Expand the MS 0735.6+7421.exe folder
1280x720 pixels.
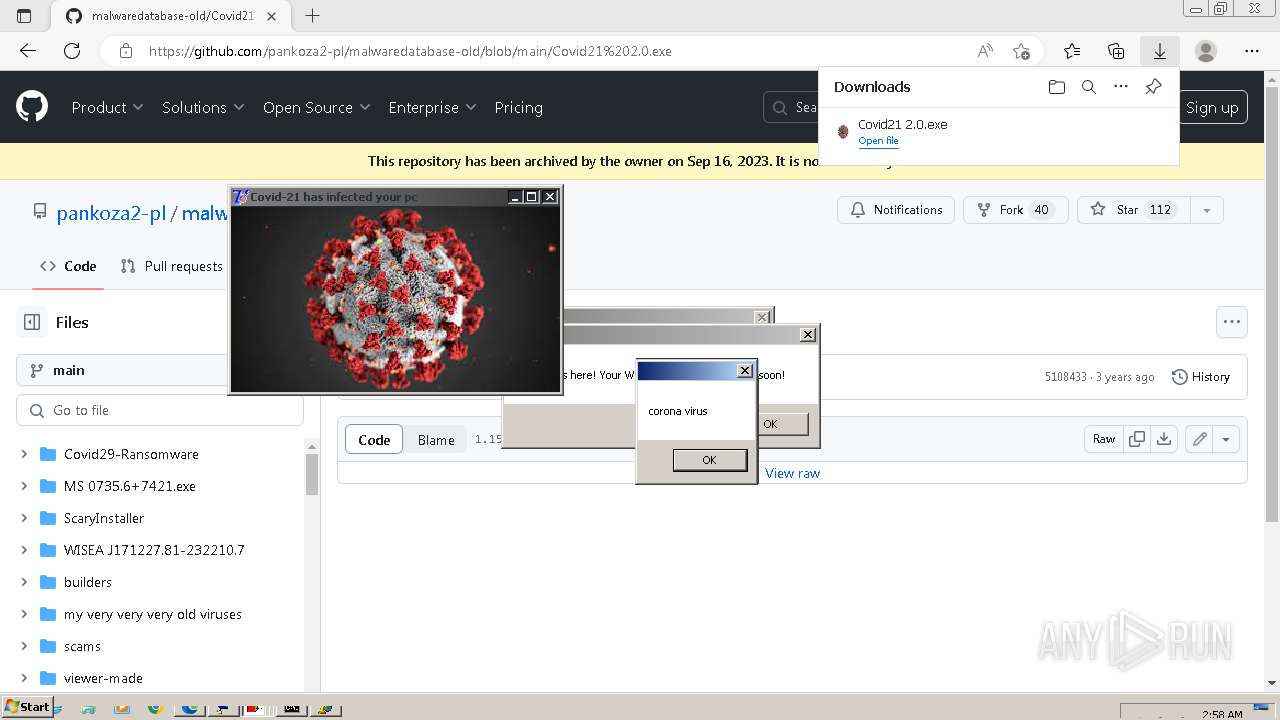pos(24,486)
